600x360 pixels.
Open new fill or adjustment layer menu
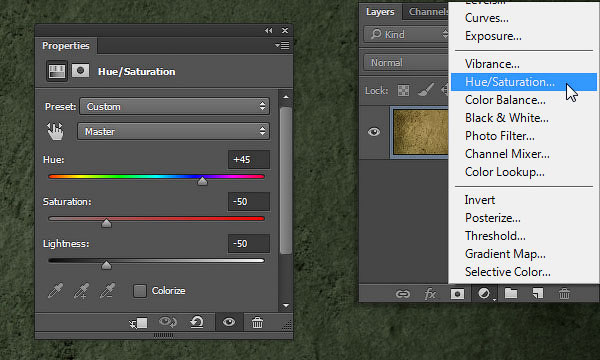pyautogui.click(x=484, y=294)
